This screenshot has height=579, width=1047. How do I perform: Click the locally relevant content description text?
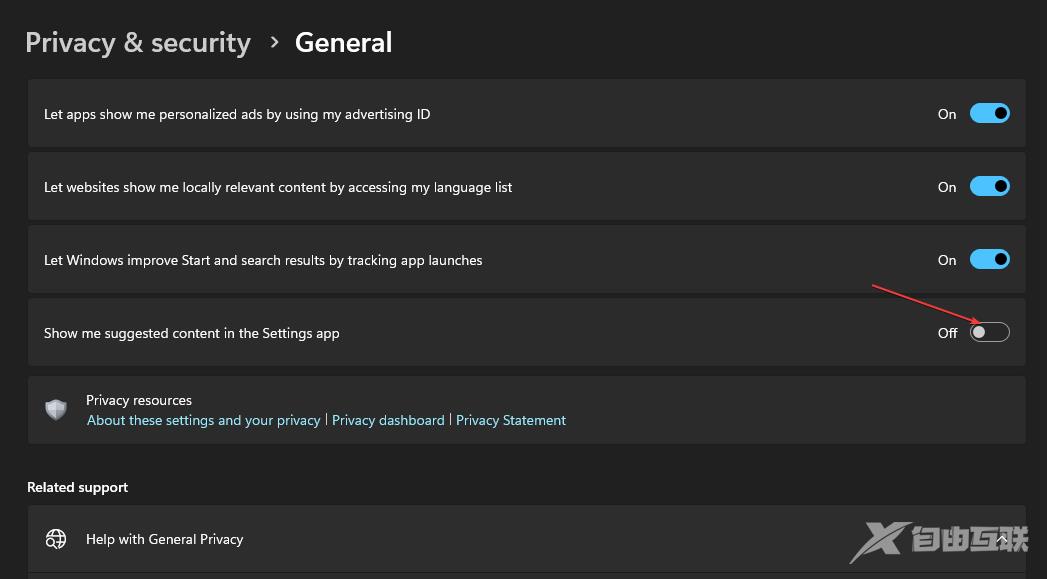278,187
